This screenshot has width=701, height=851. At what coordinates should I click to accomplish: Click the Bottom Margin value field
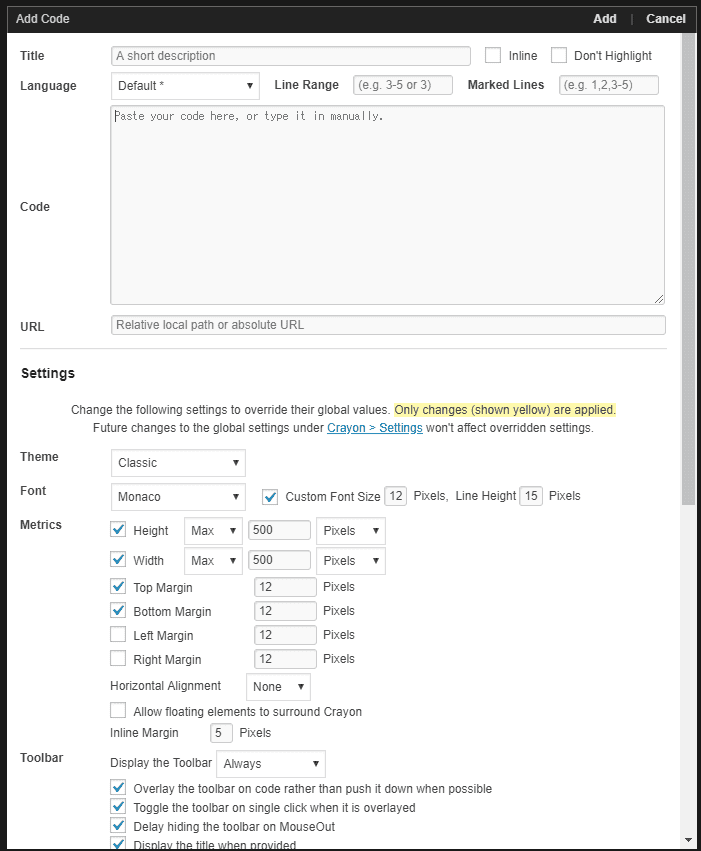285,611
